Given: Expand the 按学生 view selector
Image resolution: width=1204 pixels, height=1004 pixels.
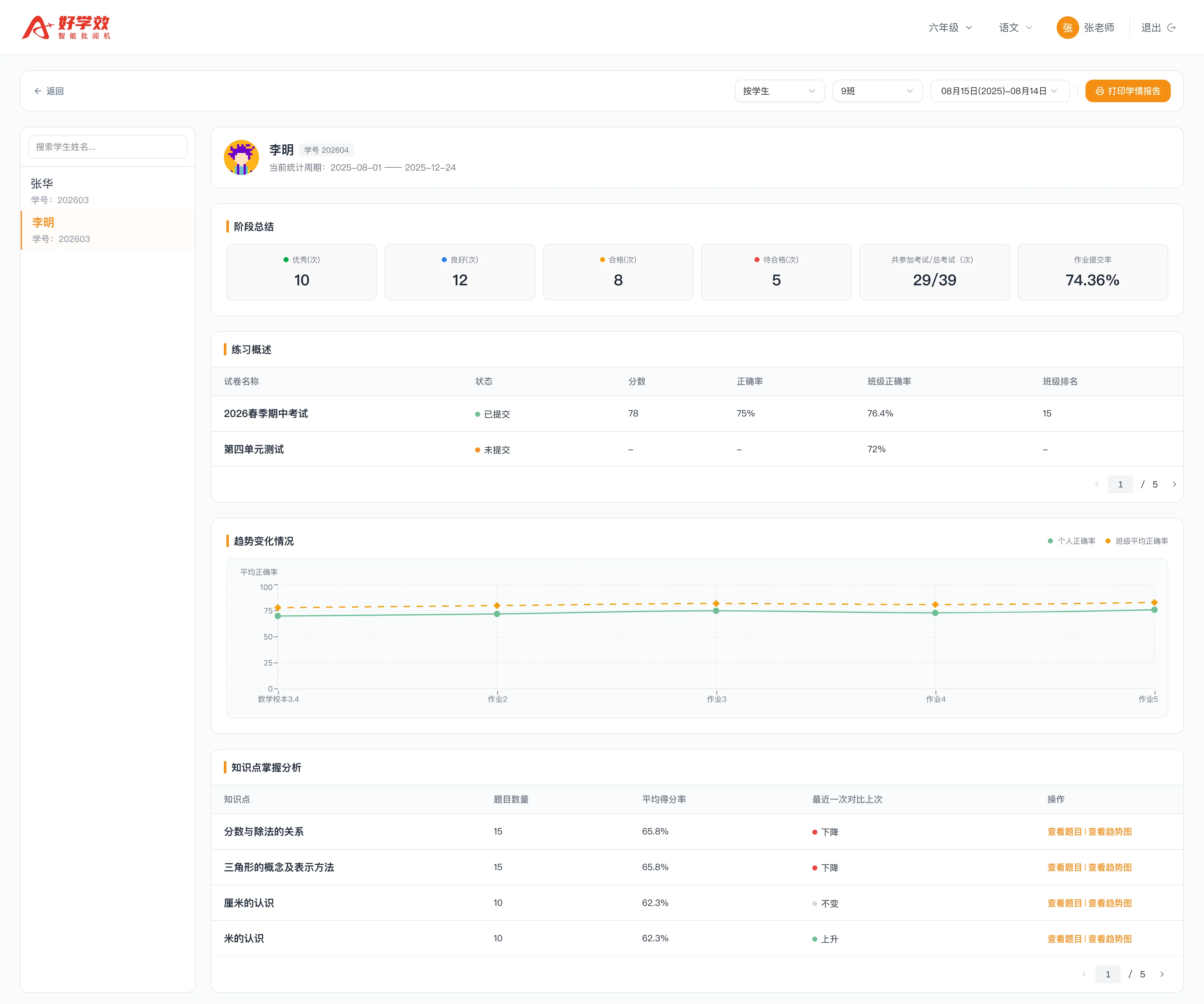Looking at the screenshot, I should [780, 91].
